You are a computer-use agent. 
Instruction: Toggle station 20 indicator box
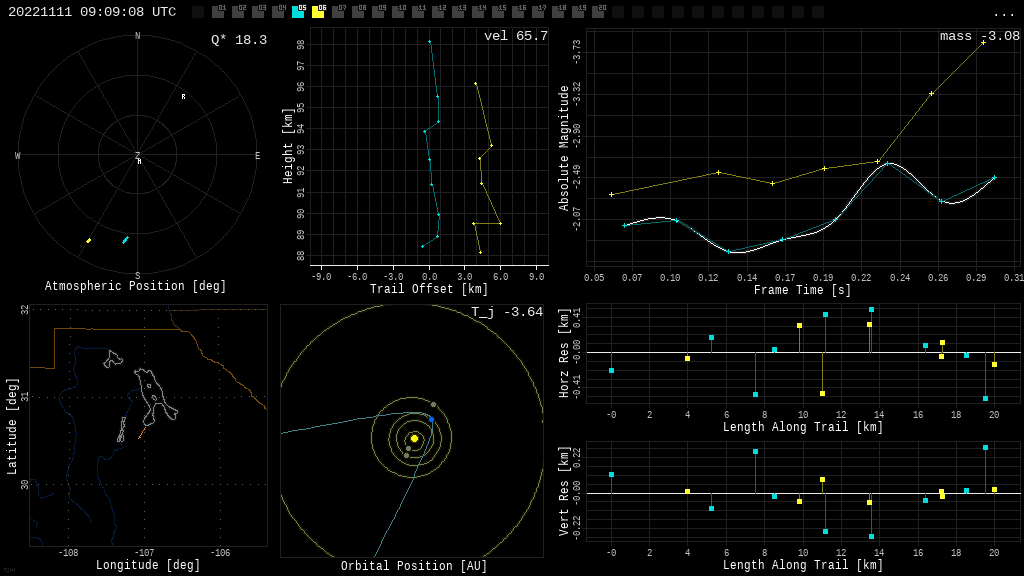click(x=598, y=12)
